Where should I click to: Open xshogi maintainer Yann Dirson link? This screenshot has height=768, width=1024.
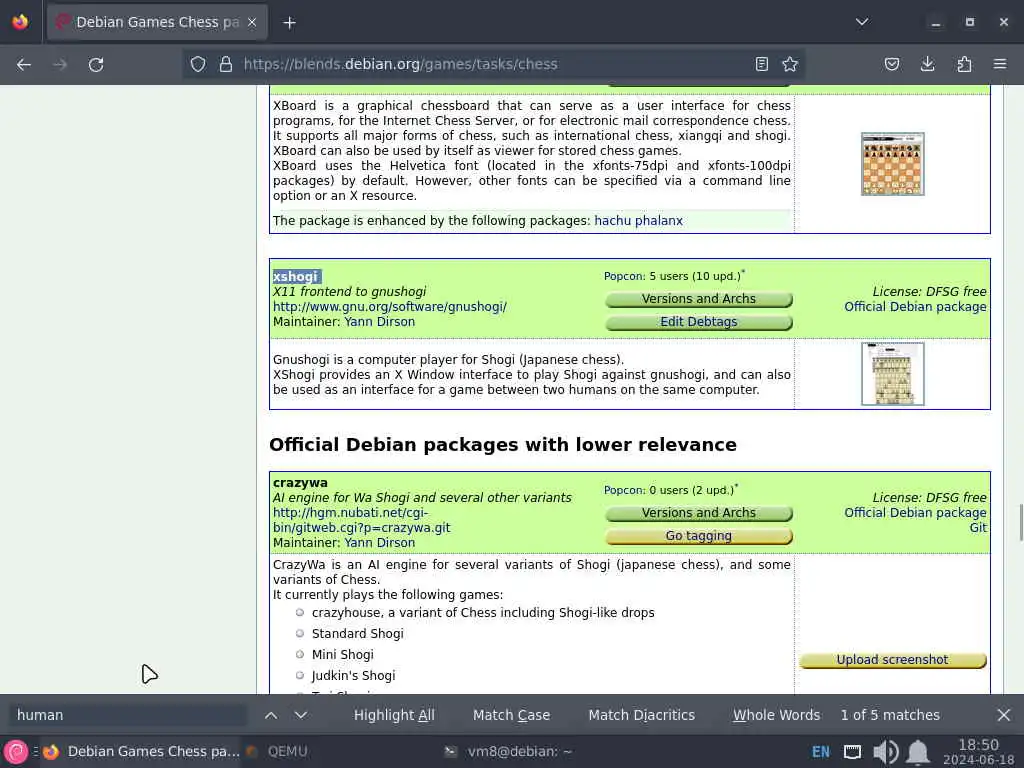pyautogui.click(x=379, y=322)
